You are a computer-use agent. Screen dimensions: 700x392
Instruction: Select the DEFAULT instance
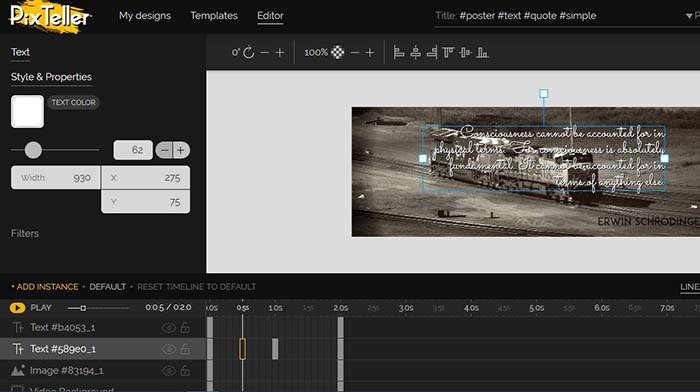click(108, 287)
